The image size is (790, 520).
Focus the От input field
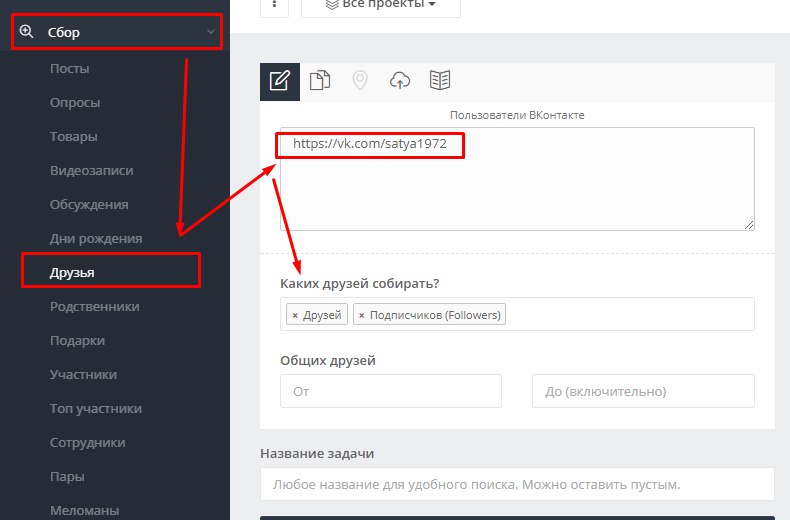[x=391, y=391]
